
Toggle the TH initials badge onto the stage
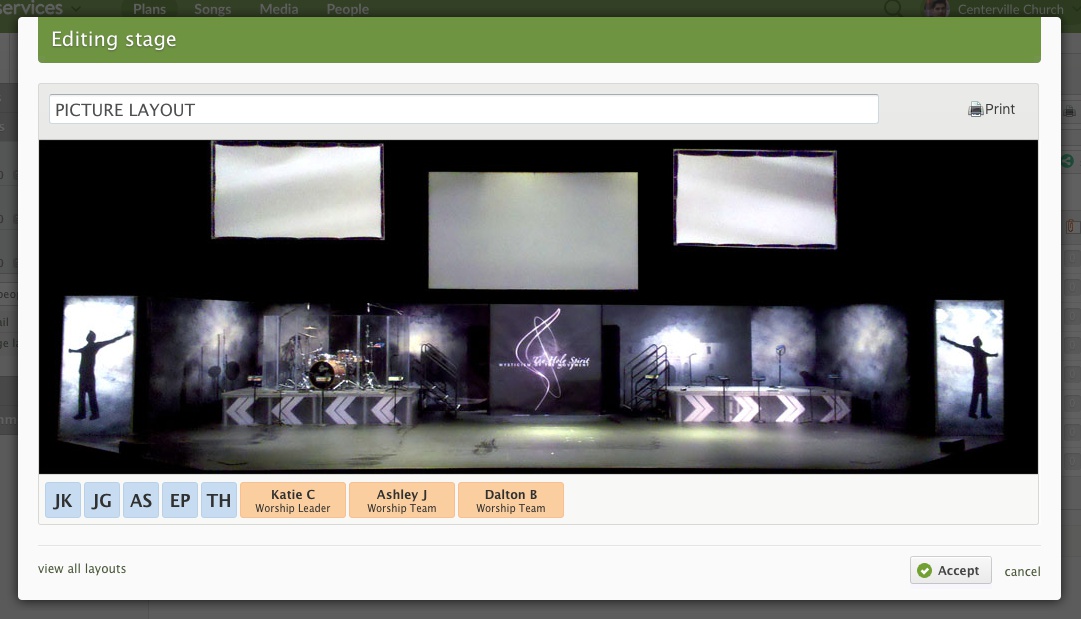click(219, 500)
